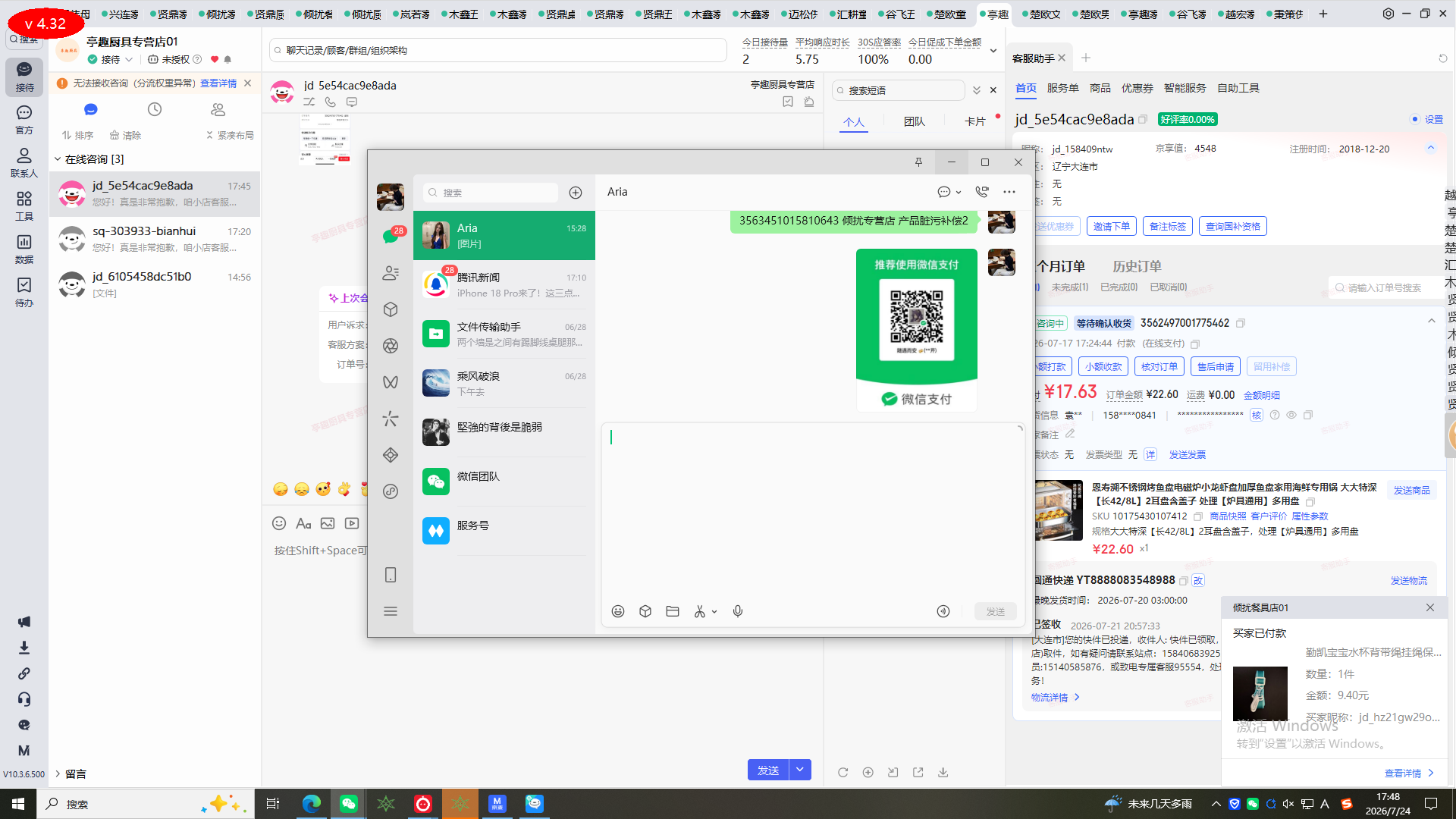Click the microphone voice input icon in WeChat
Image resolution: width=1456 pixels, height=819 pixels.
click(x=738, y=611)
